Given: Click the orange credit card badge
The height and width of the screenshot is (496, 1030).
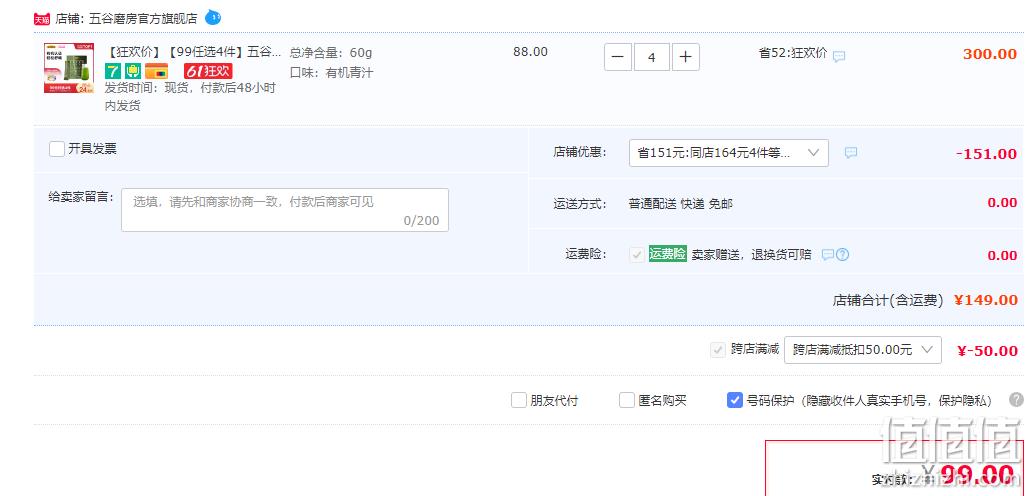Looking at the screenshot, I should [x=157, y=70].
